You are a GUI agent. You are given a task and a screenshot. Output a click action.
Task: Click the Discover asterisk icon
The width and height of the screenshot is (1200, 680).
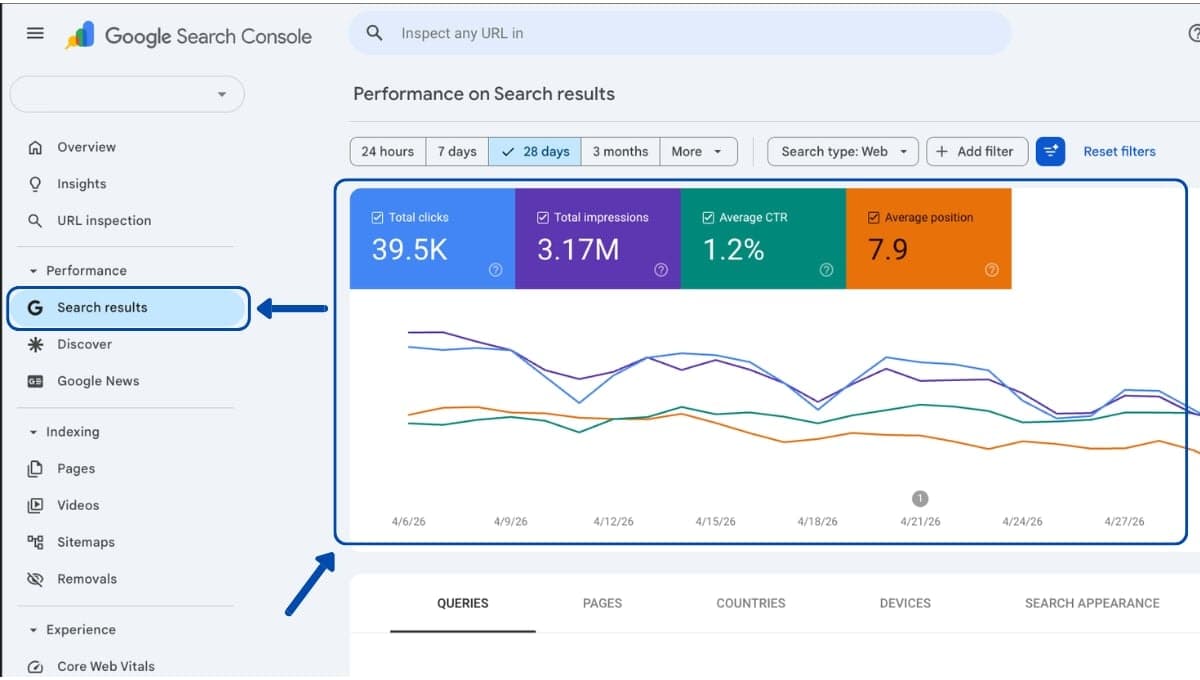click(x=35, y=344)
